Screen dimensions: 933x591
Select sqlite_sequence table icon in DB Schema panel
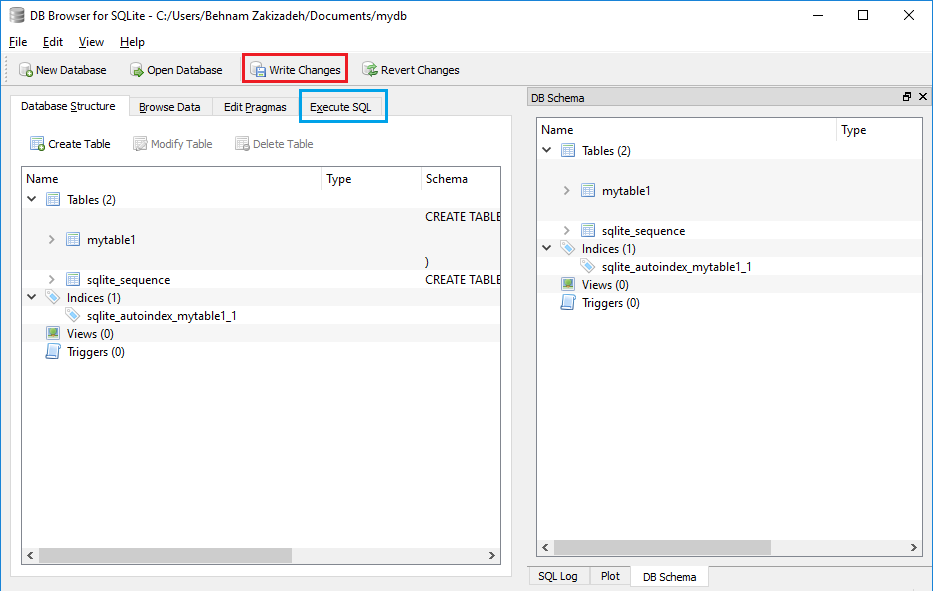pos(588,230)
